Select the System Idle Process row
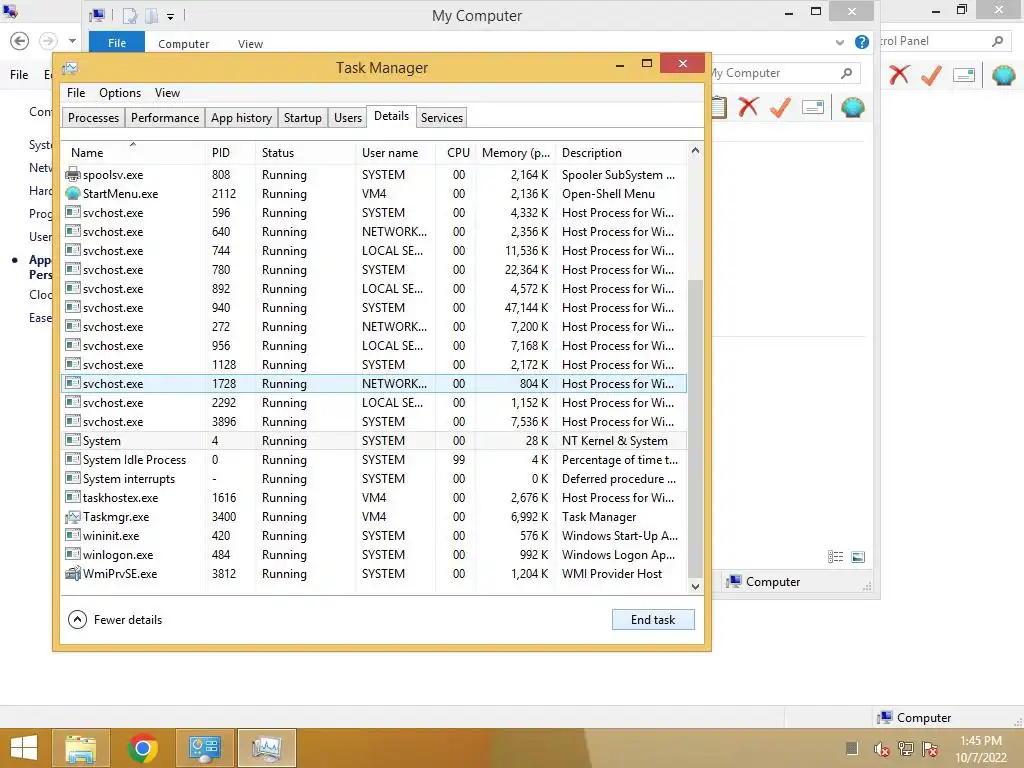 pos(374,460)
